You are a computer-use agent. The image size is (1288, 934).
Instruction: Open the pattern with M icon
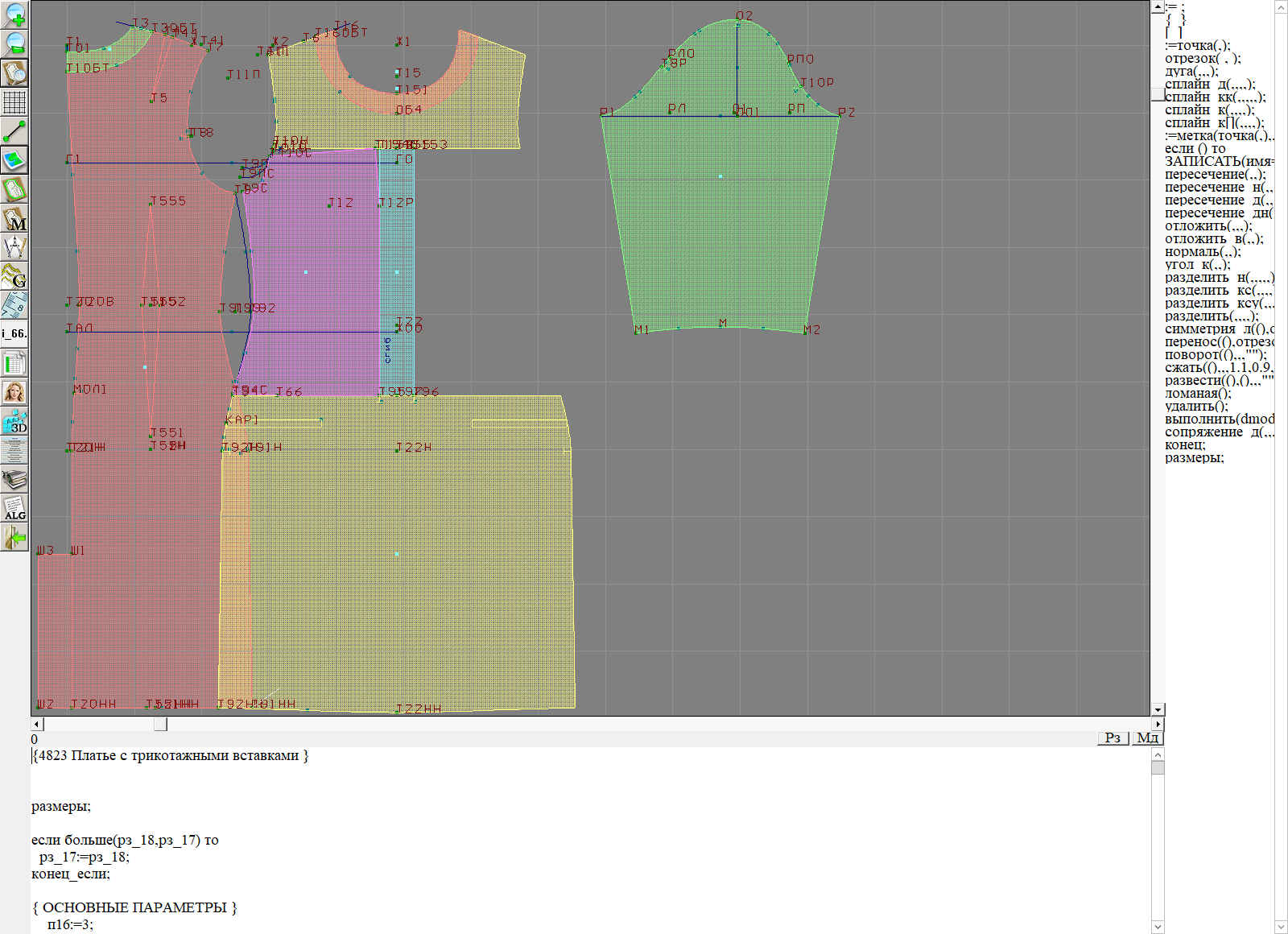click(x=14, y=219)
